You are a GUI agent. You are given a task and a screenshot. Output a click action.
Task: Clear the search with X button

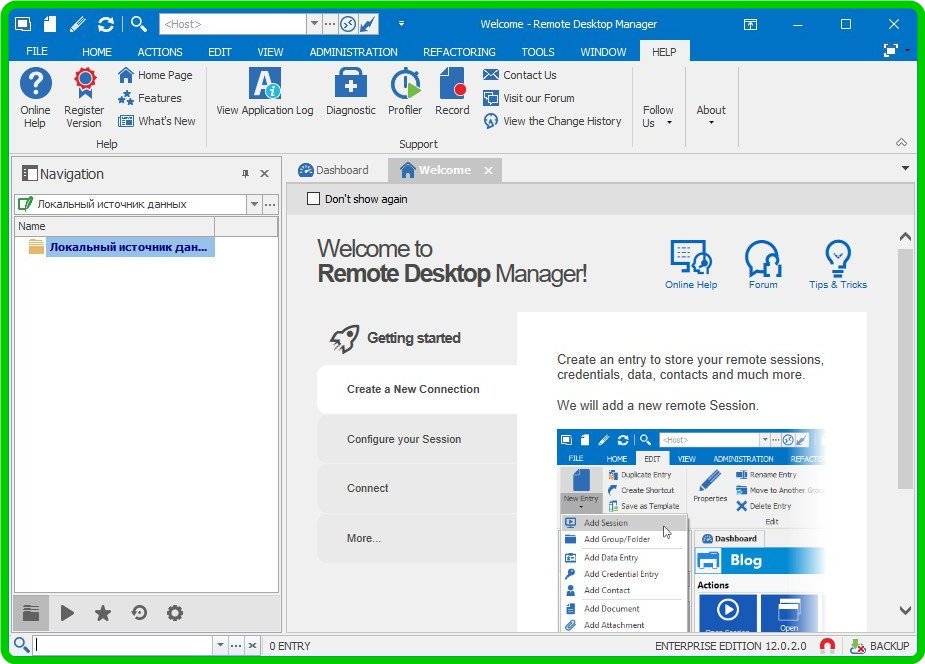pyautogui.click(x=252, y=645)
